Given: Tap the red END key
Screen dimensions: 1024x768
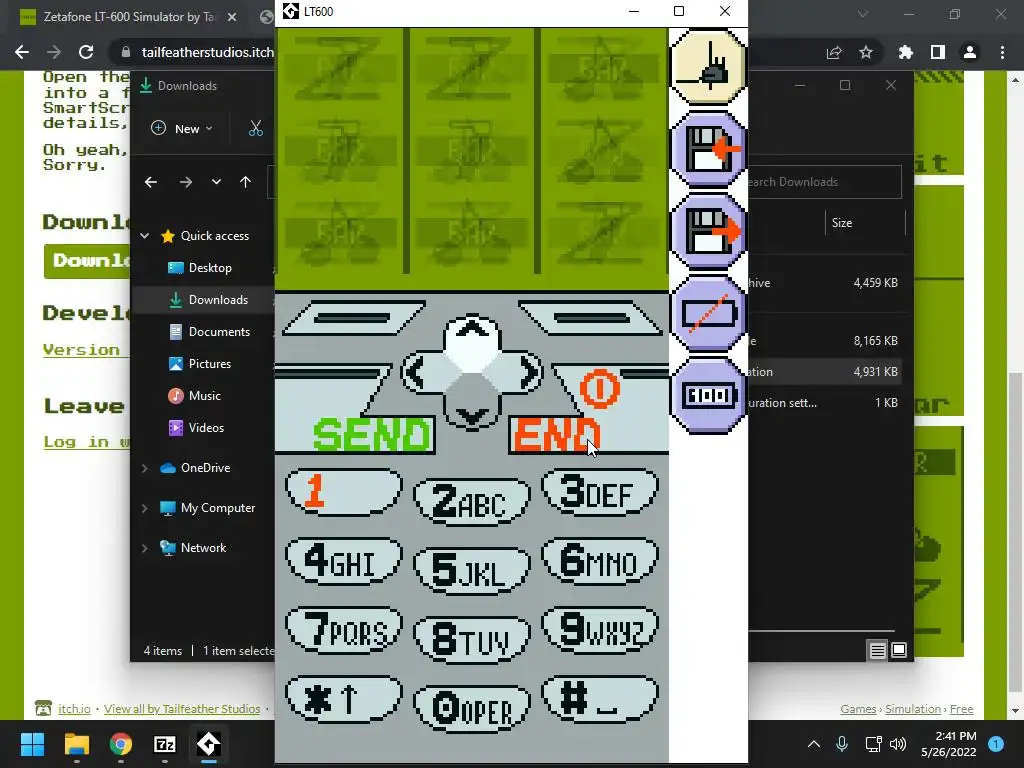Looking at the screenshot, I should [x=556, y=434].
